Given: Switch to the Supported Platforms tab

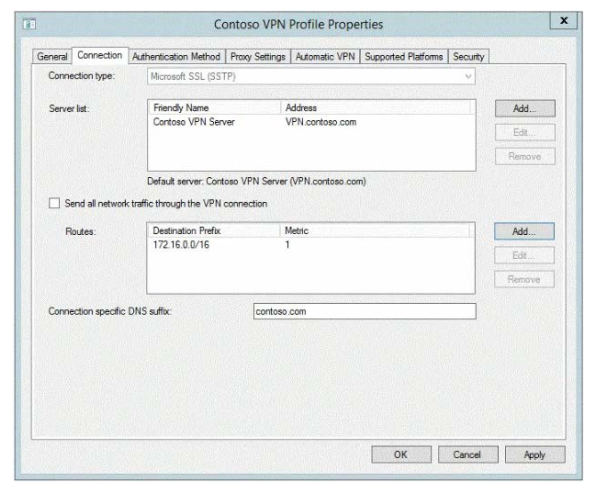Looking at the screenshot, I should 404,57.
